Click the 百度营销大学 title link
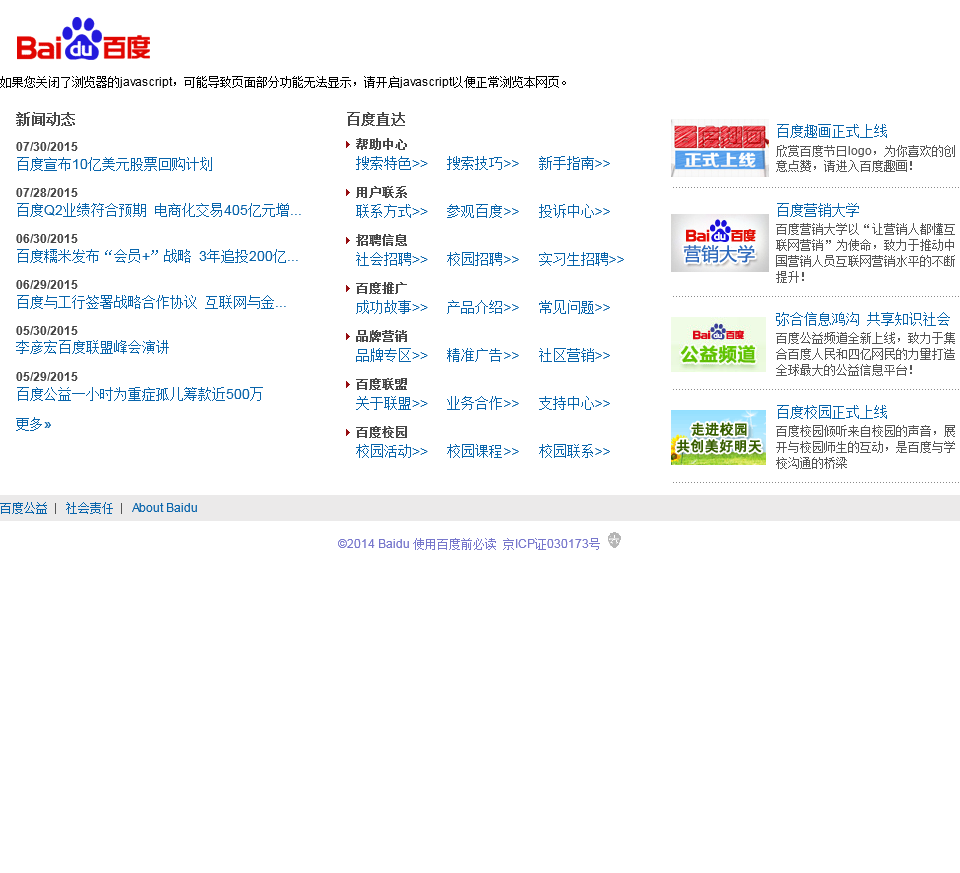The width and height of the screenshot is (960, 873). (x=817, y=210)
